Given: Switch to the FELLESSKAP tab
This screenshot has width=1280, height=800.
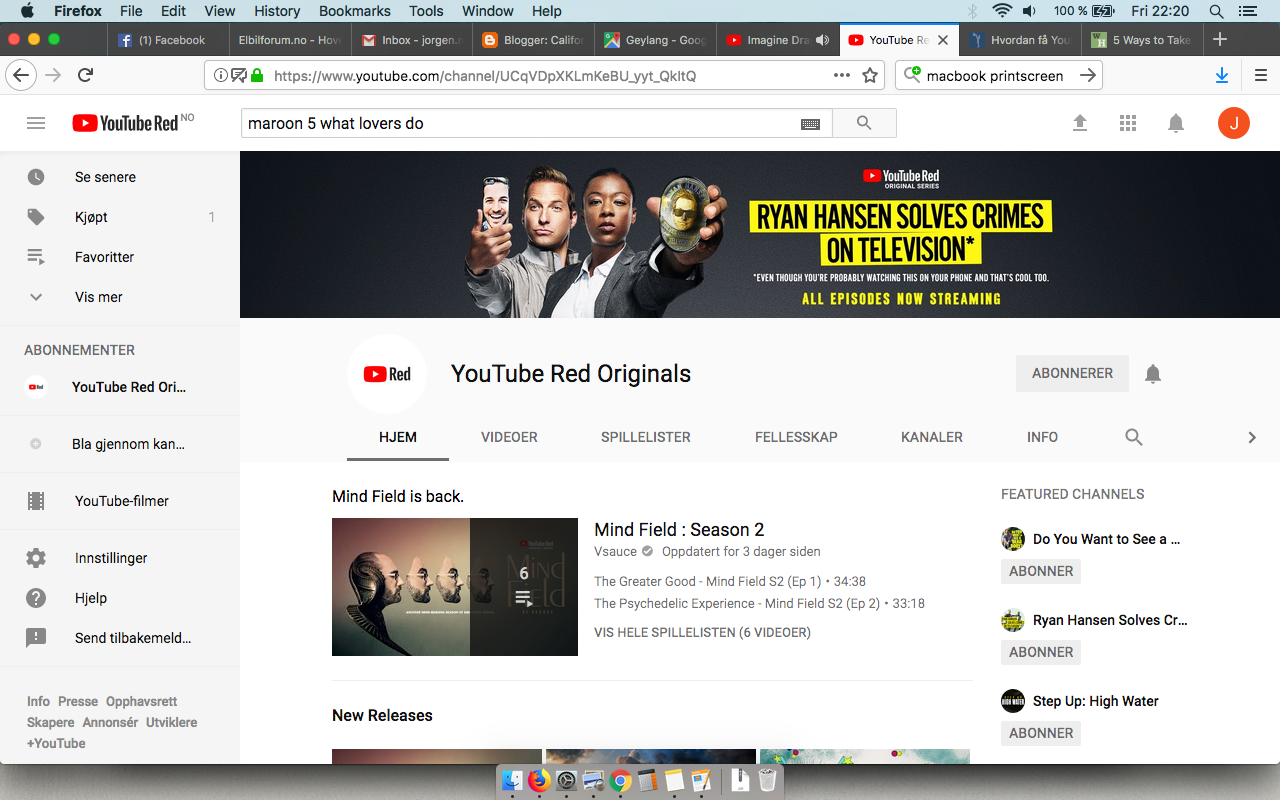Looking at the screenshot, I should (x=796, y=437).
